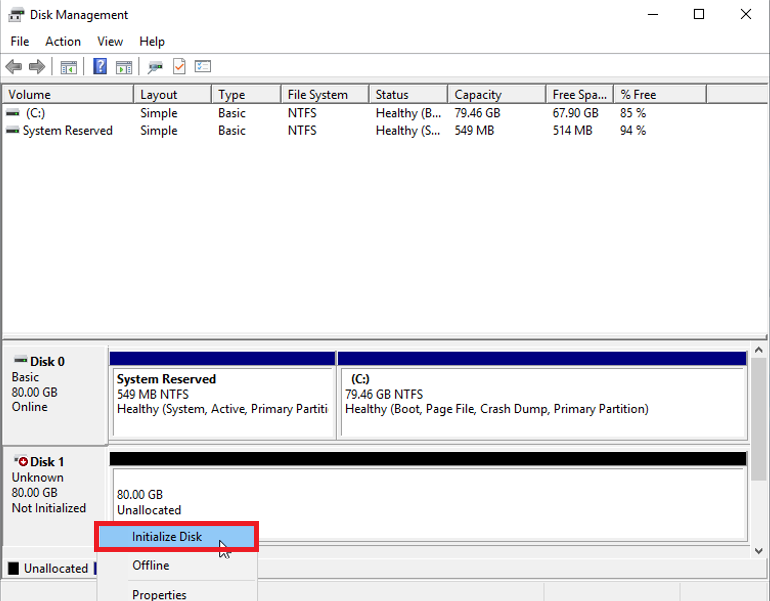Select Properties in the context menu
This screenshot has height=601, width=770.
159,594
